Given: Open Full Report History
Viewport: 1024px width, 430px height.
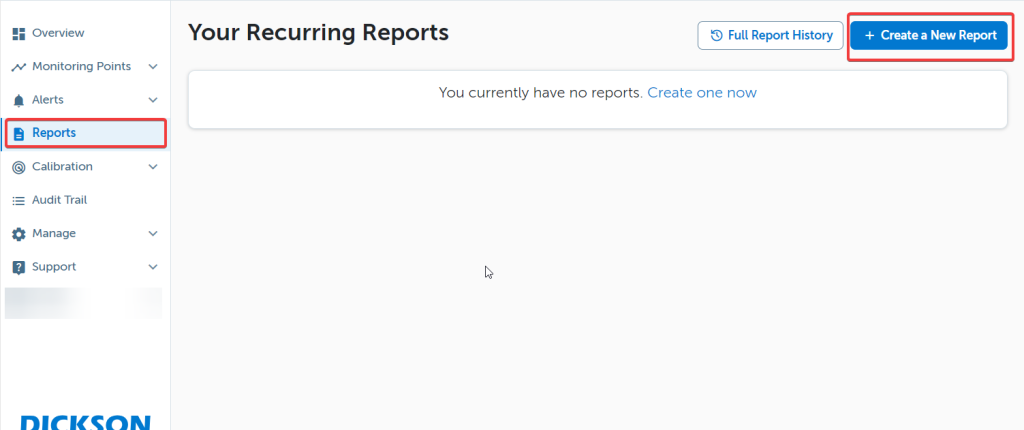Looking at the screenshot, I should click(x=770, y=35).
